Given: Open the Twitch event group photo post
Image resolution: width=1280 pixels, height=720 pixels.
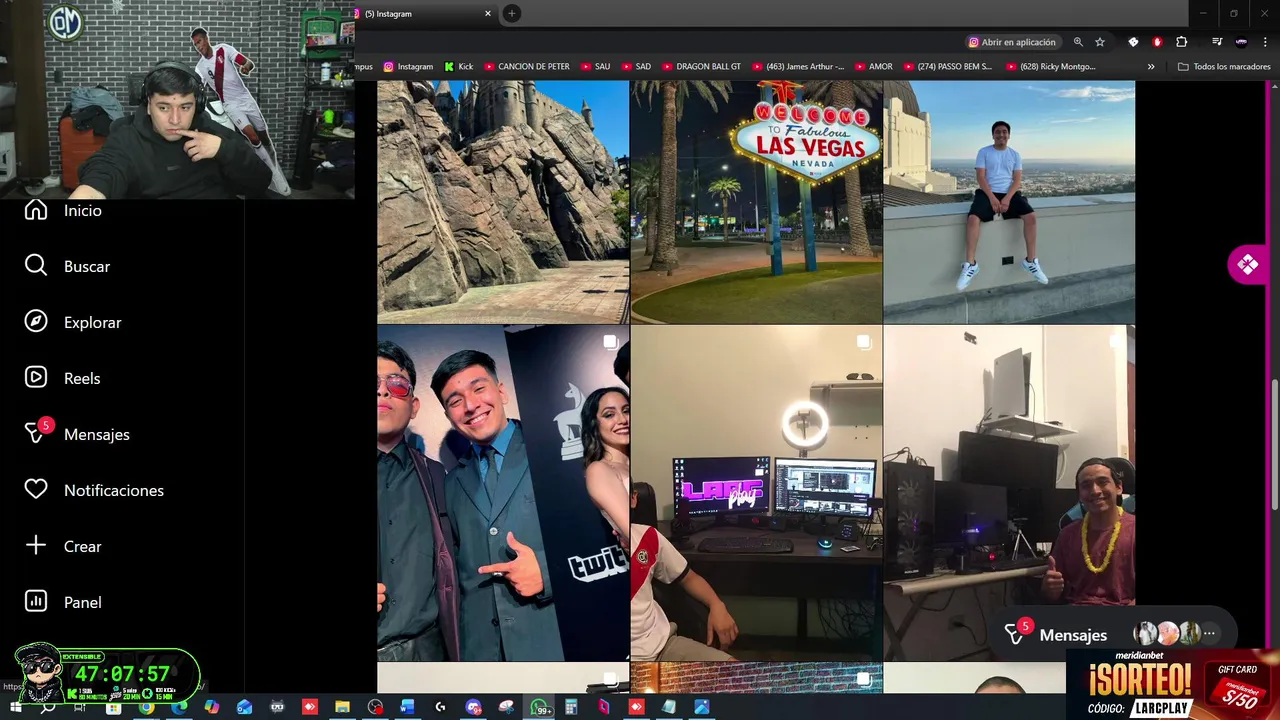Looking at the screenshot, I should click(x=503, y=493).
